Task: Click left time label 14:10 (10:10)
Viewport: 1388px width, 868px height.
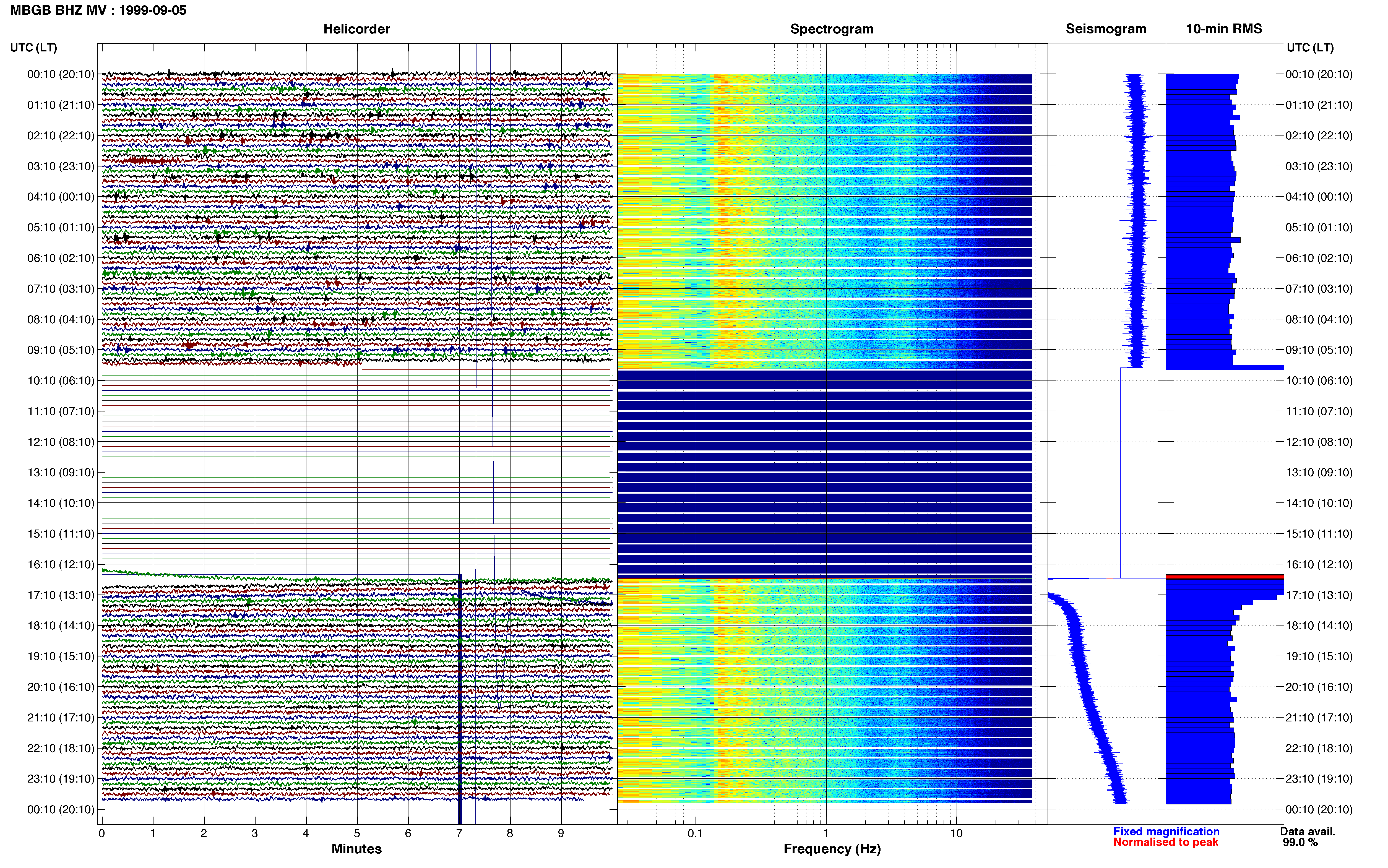Action: (61, 504)
